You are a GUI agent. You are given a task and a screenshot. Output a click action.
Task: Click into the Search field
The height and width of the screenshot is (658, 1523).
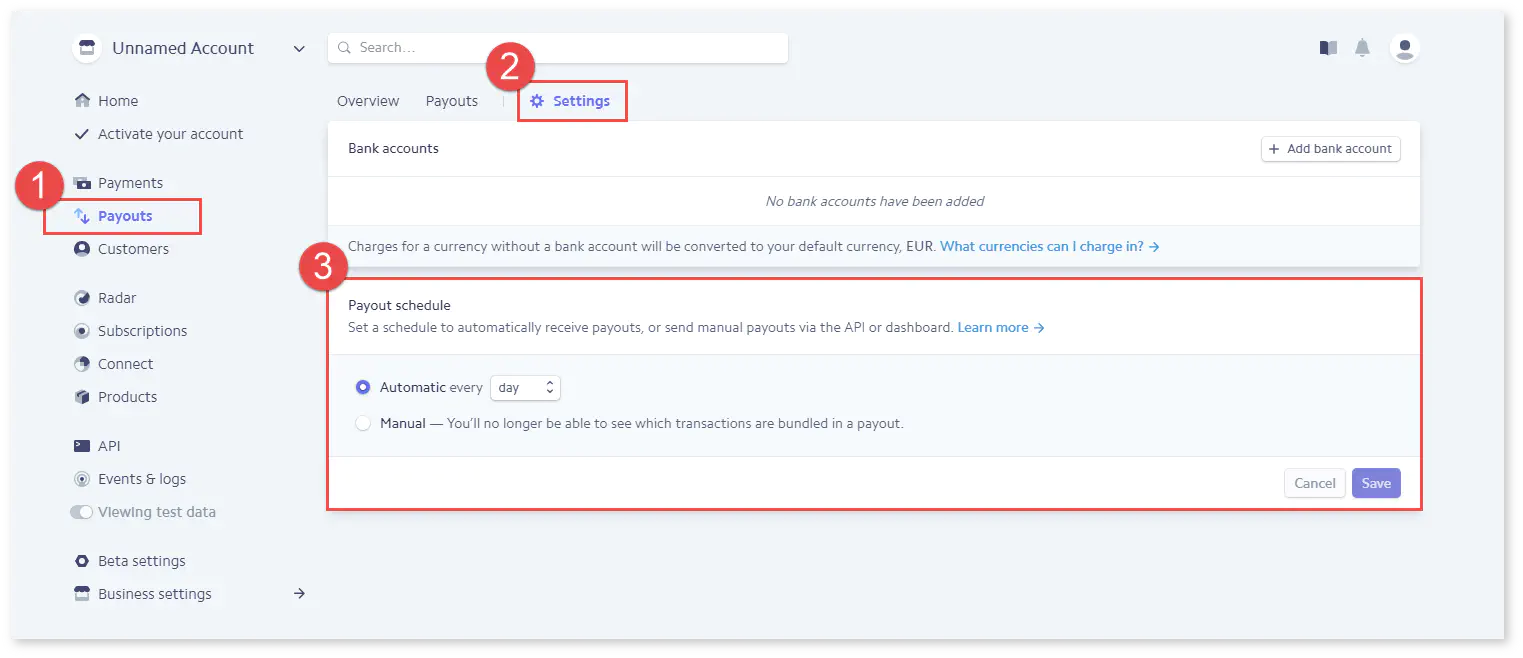coord(560,48)
